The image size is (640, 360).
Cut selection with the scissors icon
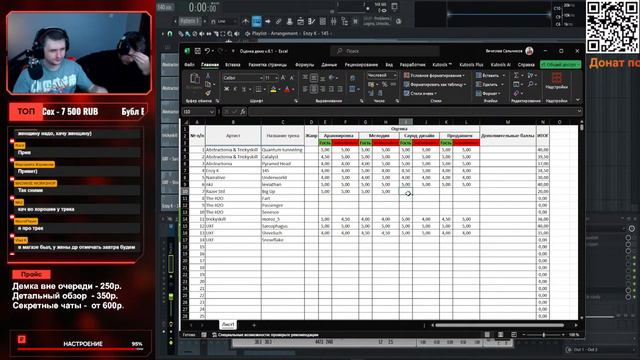(208, 76)
